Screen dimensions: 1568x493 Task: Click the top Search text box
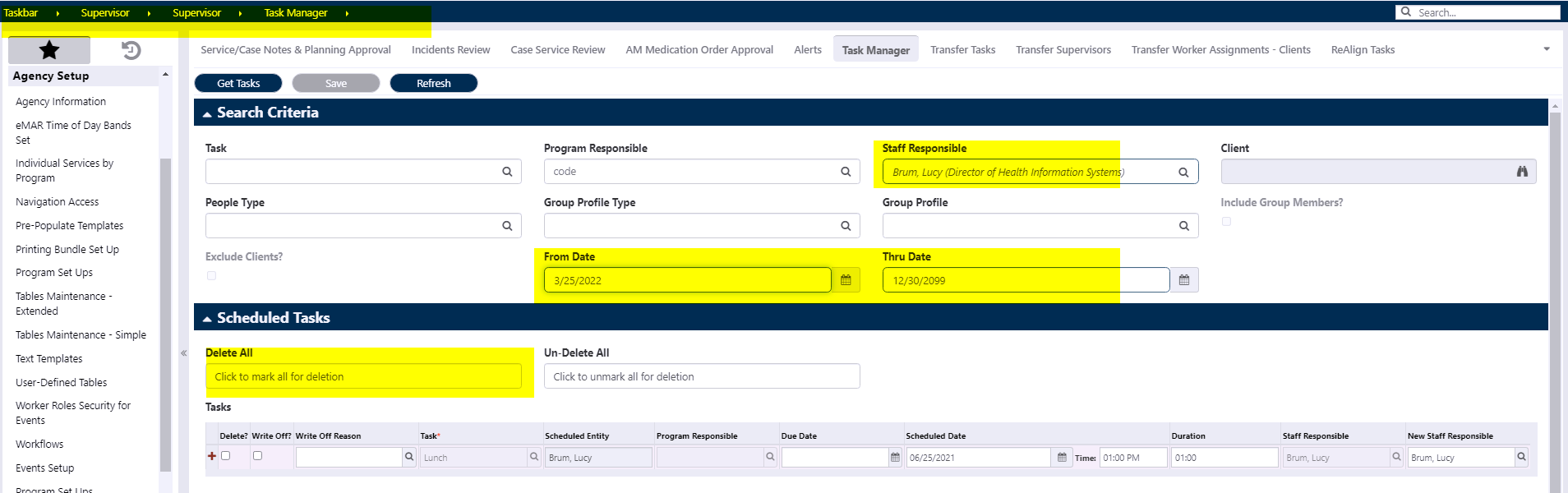pos(1486,12)
